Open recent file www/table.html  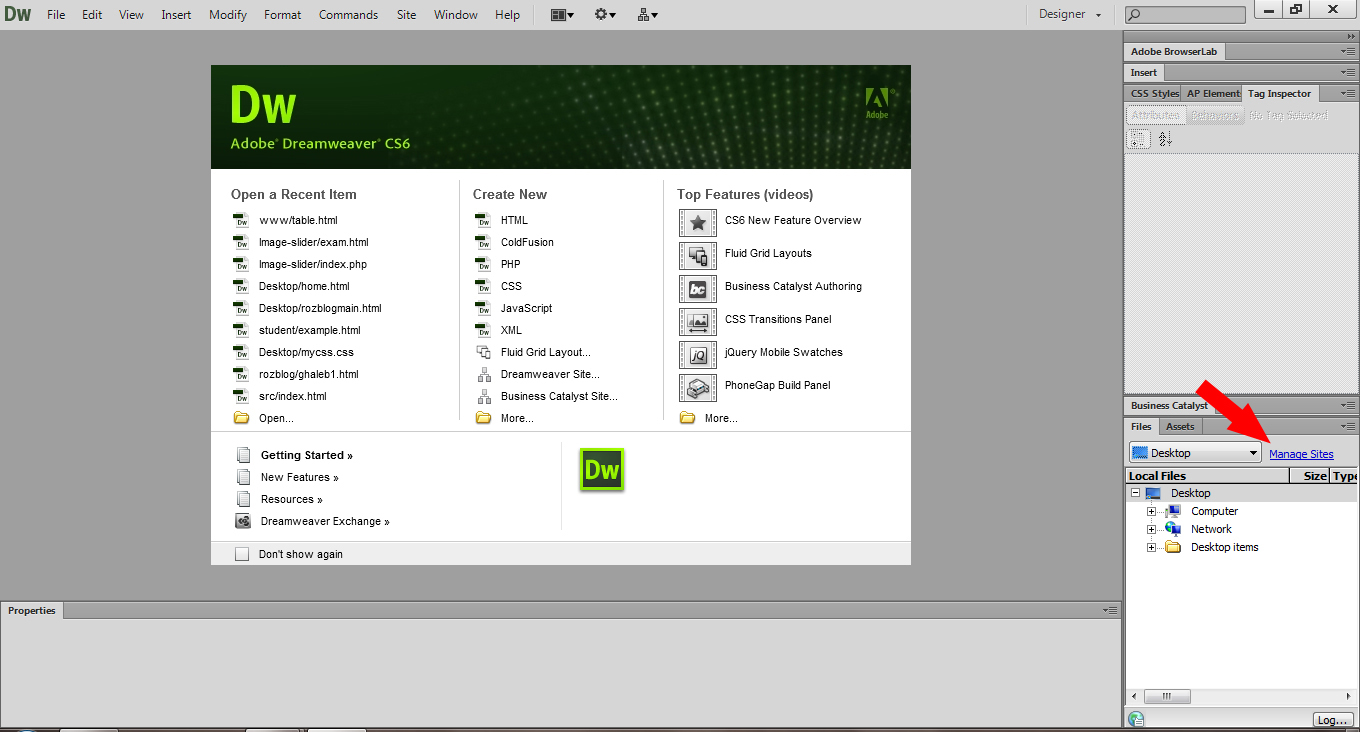[298, 220]
